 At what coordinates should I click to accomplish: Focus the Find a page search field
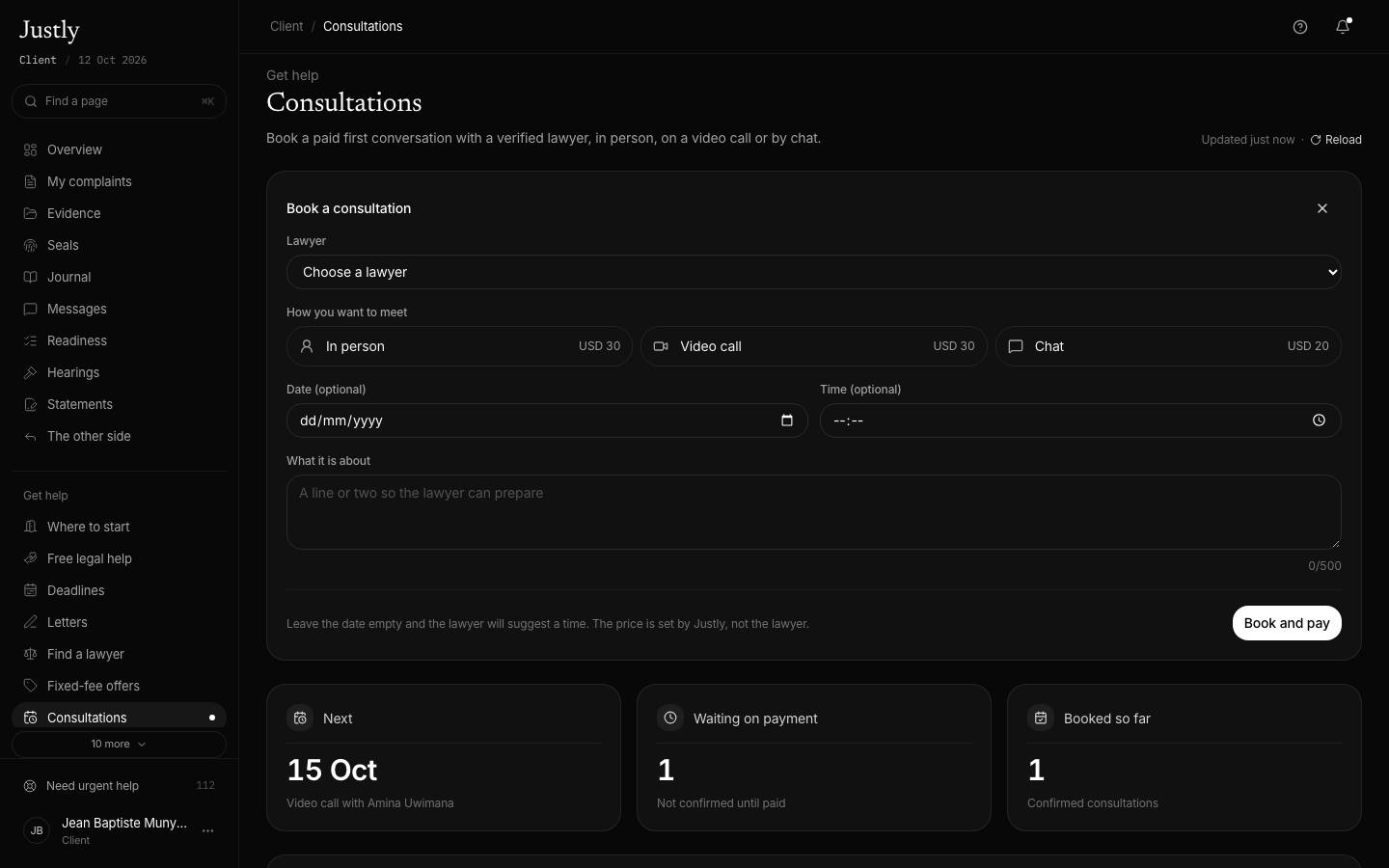tap(119, 101)
